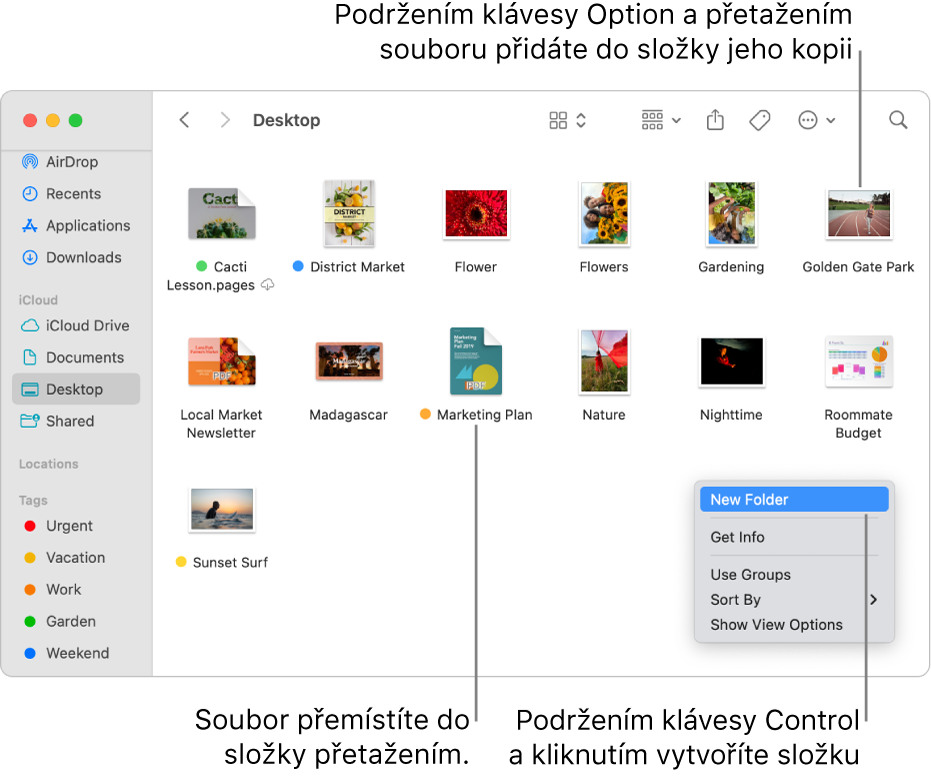Click the Locations sidebar heading
931x777 pixels.
[49, 464]
